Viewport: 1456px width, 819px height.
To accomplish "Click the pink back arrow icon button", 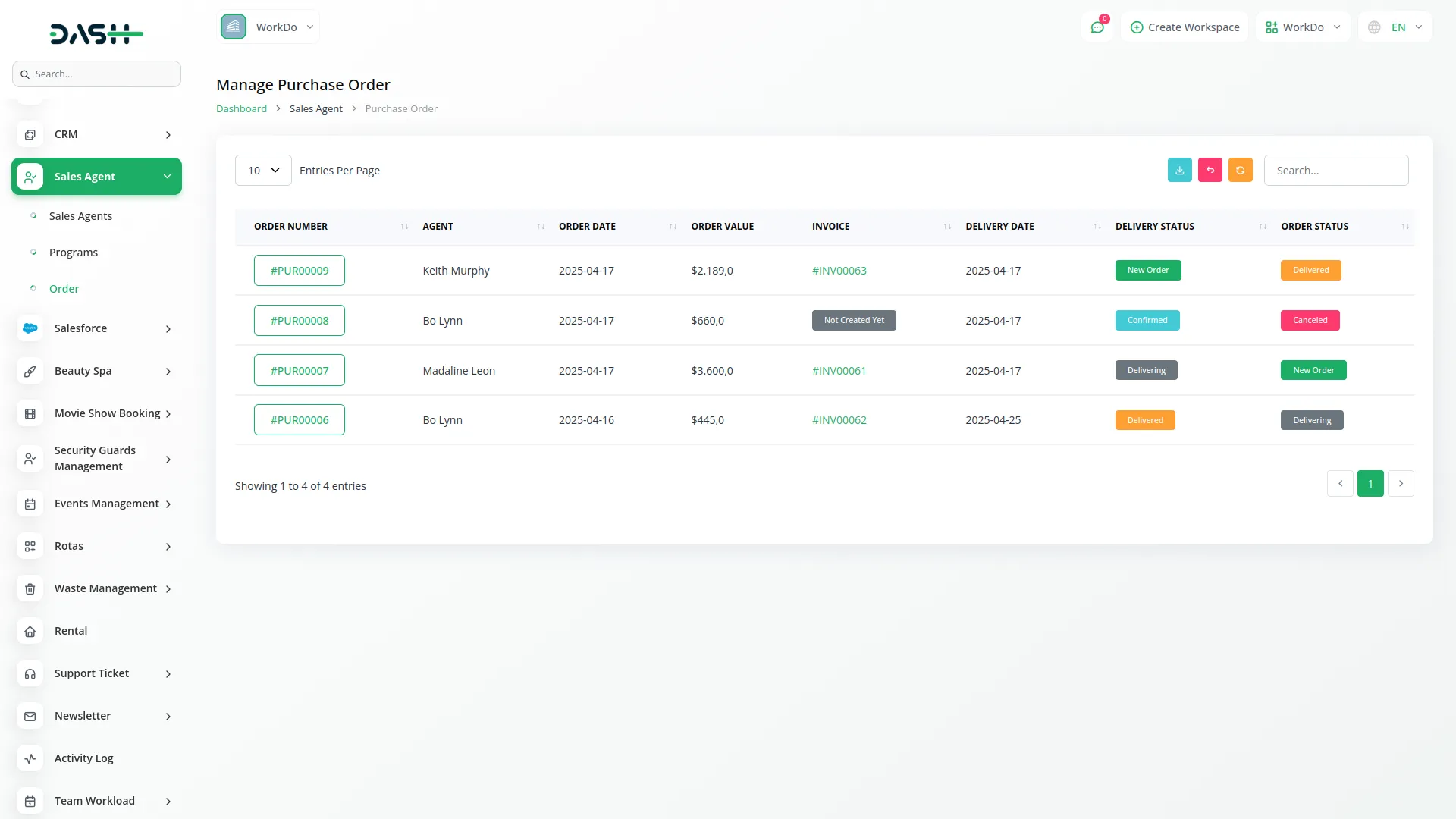I will pos(1210,171).
